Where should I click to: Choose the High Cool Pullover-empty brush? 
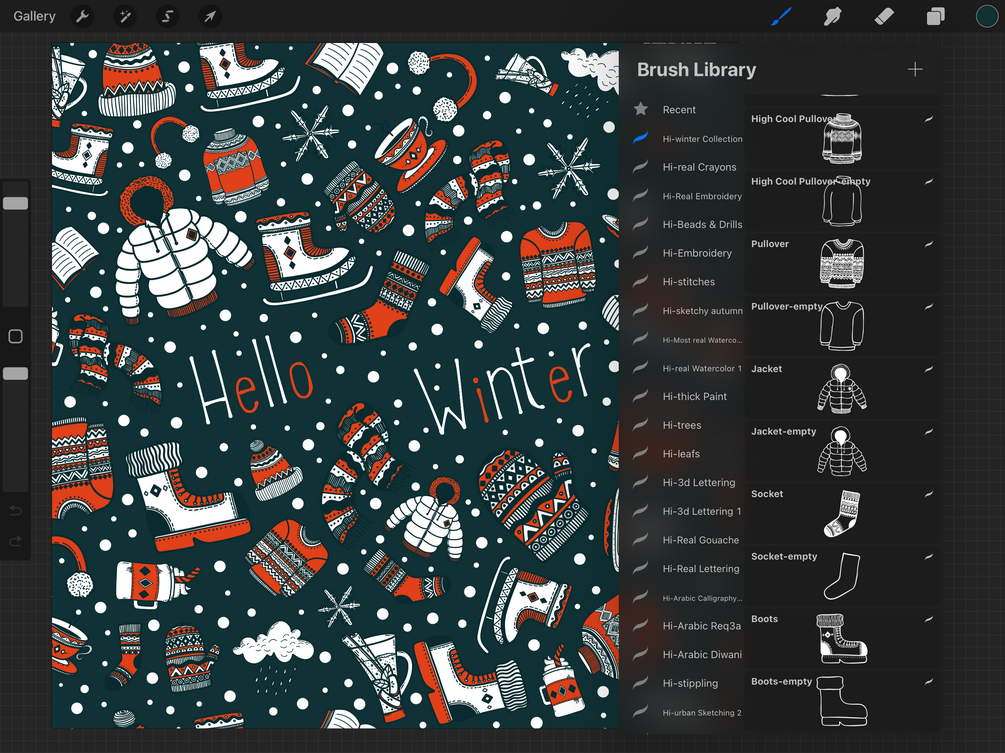click(842, 201)
